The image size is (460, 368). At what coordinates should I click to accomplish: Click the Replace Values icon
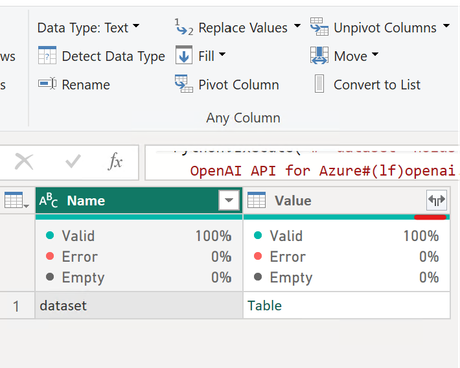click(x=184, y=27)
